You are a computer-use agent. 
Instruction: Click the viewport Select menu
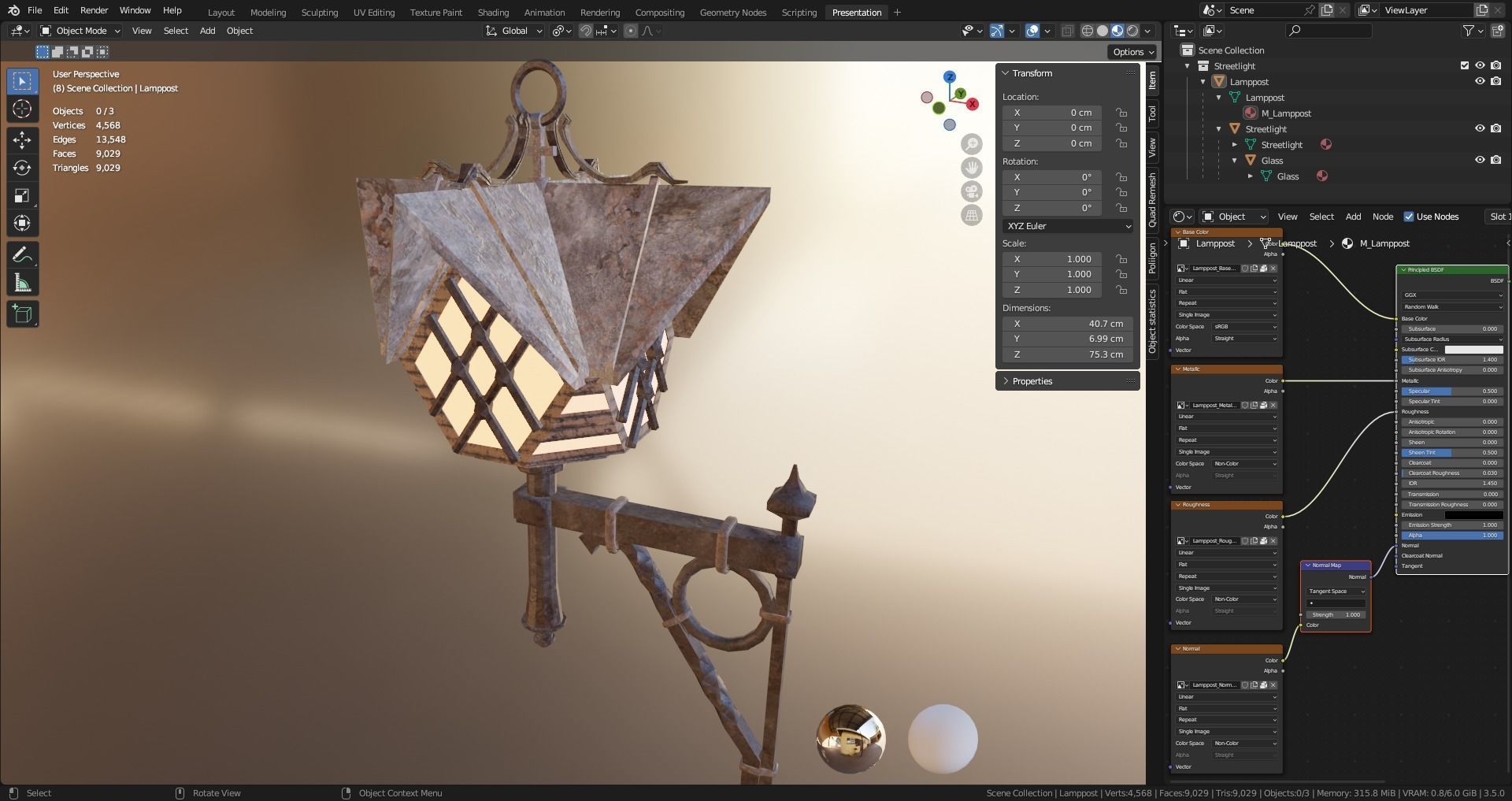[176, 31]
